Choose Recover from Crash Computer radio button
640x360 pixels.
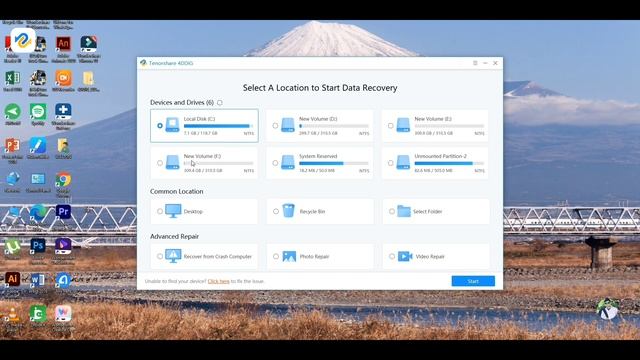(160, 256)
